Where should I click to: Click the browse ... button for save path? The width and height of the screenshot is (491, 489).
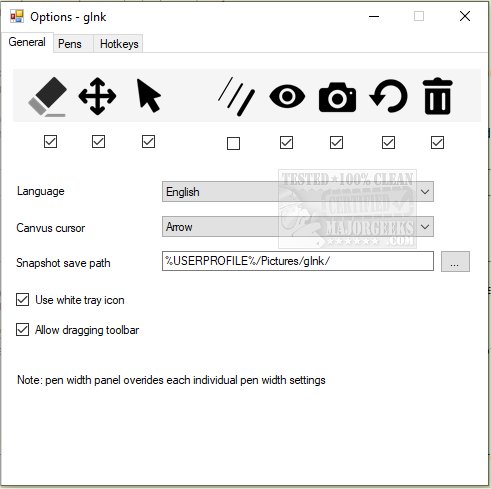tap(455, 262)
